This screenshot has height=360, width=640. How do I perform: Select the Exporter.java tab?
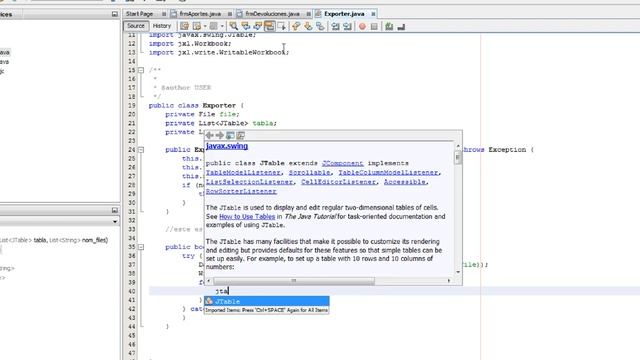click(344, 14)
